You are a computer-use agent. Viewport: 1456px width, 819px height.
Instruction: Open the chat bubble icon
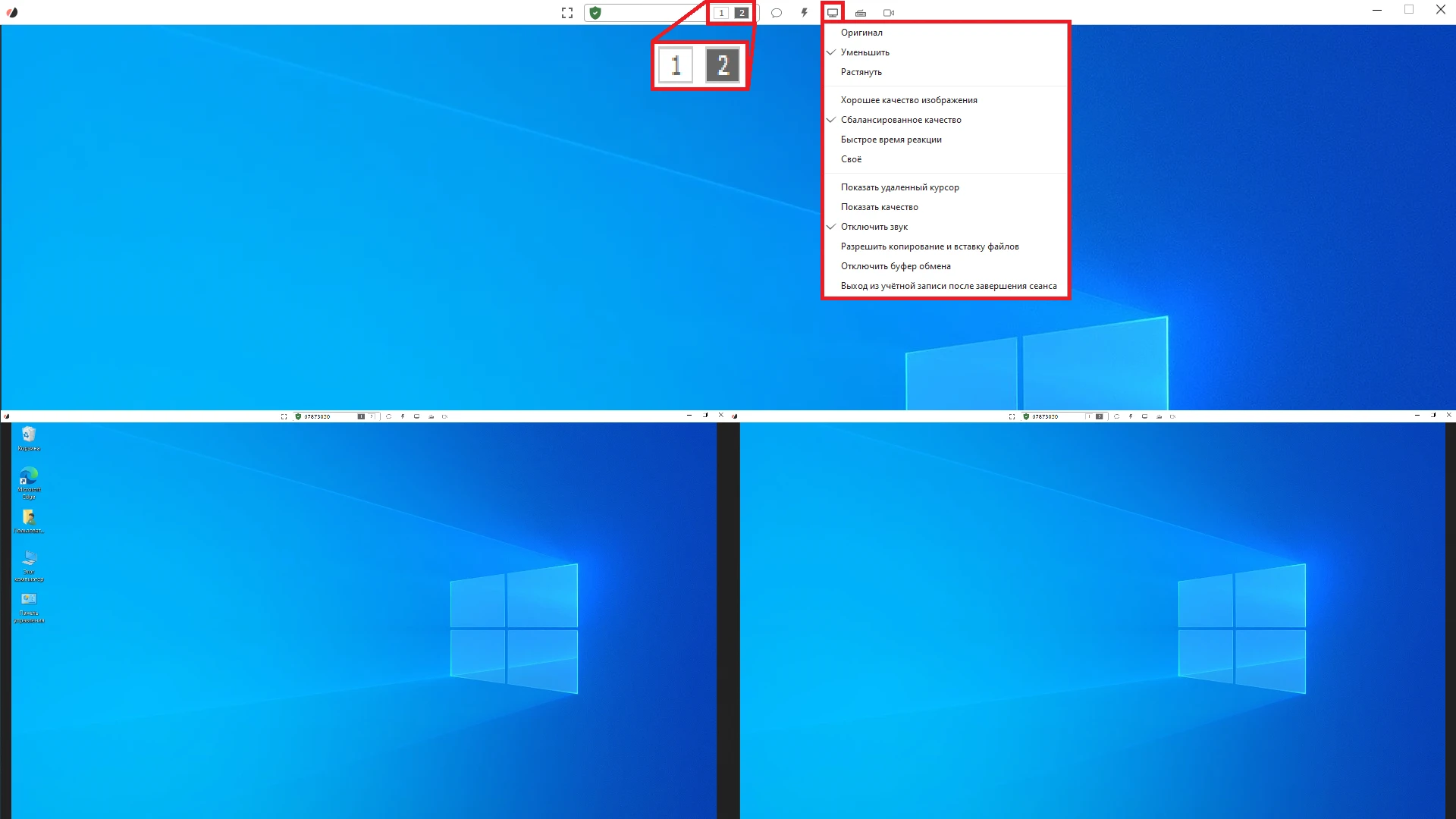[776, 13]
